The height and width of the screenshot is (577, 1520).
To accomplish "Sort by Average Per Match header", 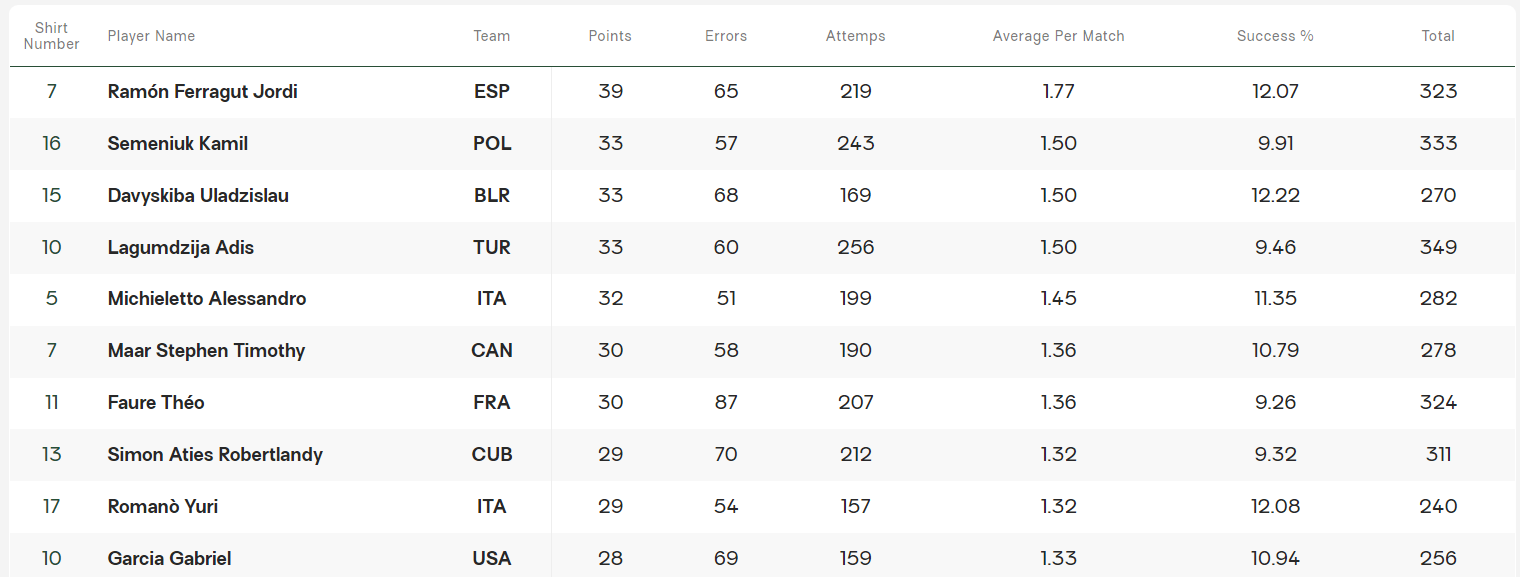I will [x=1058, y=36].
